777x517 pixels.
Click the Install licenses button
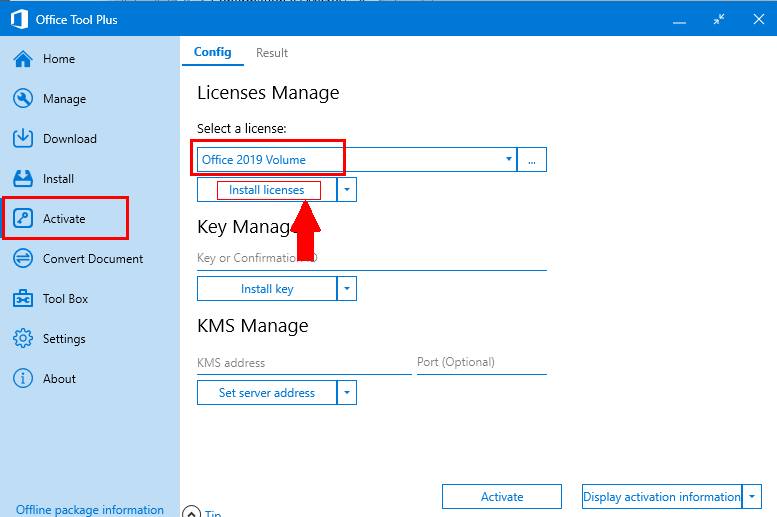click(x=267, y=190)
